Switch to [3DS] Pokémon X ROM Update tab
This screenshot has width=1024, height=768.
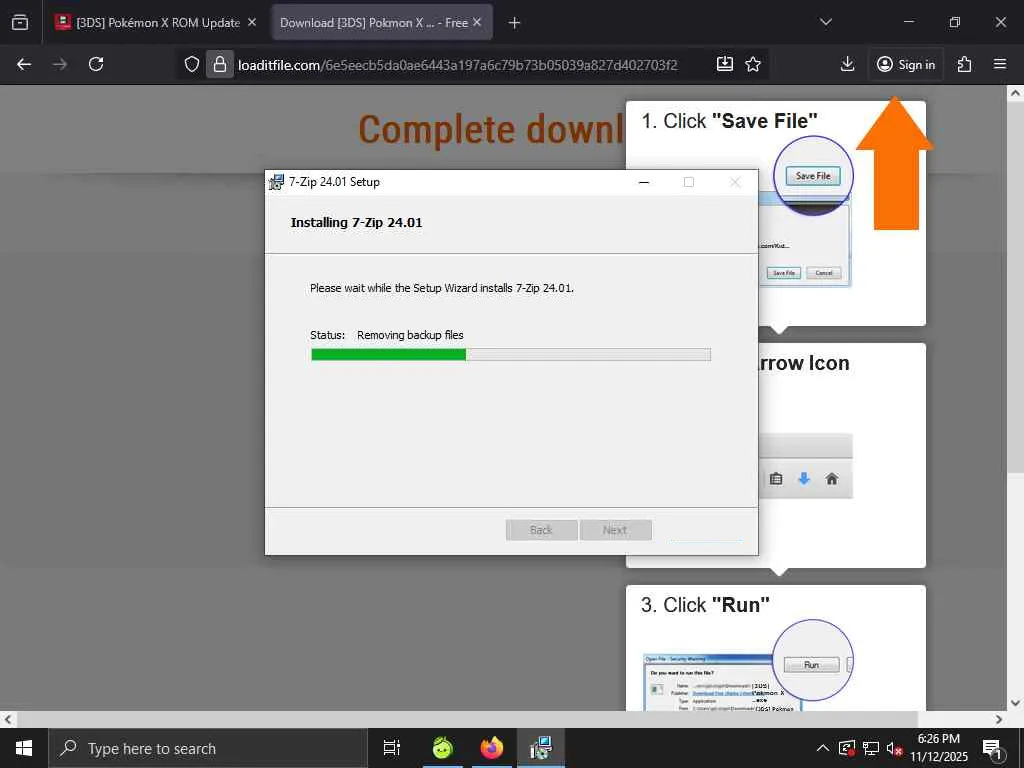point(157,22)
